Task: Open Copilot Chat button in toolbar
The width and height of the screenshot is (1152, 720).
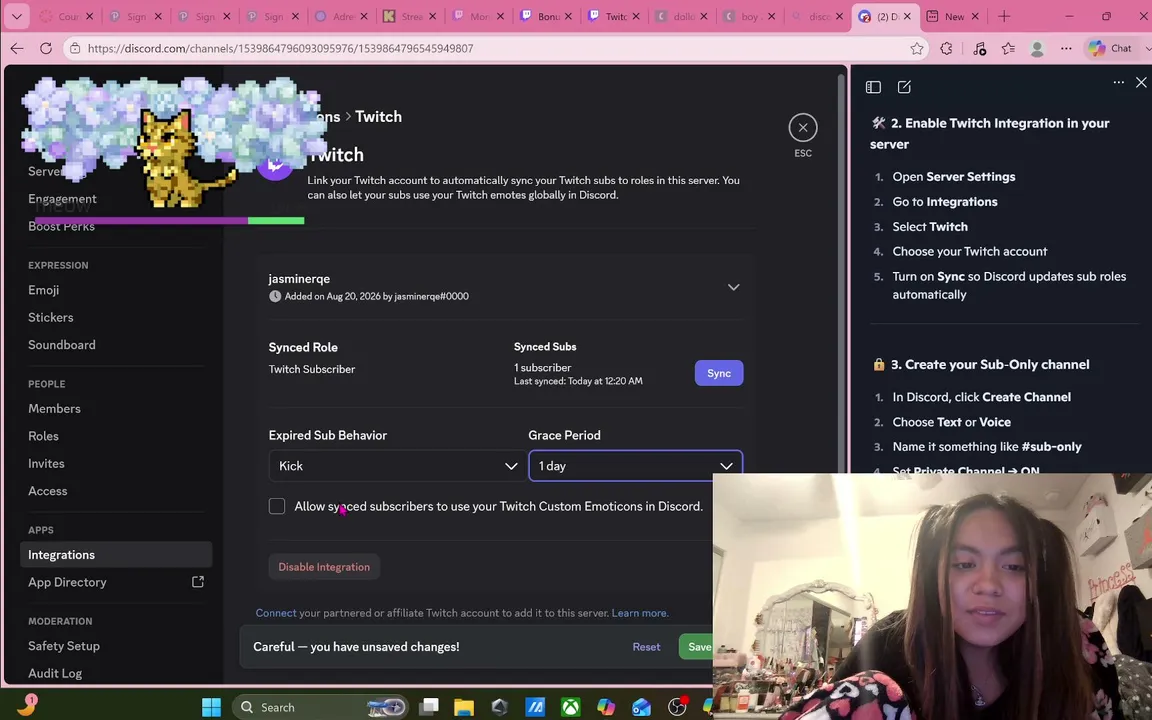Action: coord(1111,48)
